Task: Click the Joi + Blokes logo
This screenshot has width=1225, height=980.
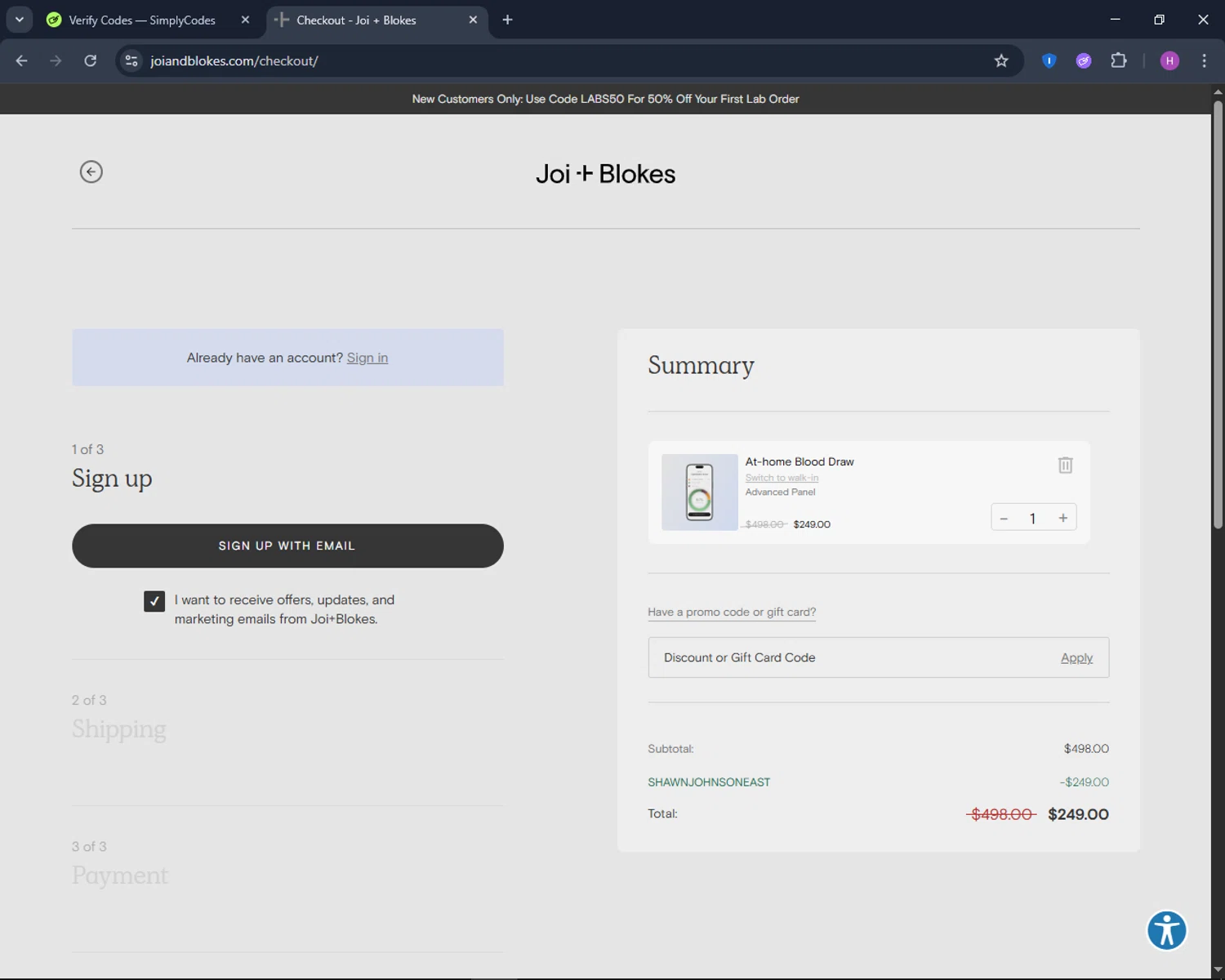Action: click(x=606, y=174)
